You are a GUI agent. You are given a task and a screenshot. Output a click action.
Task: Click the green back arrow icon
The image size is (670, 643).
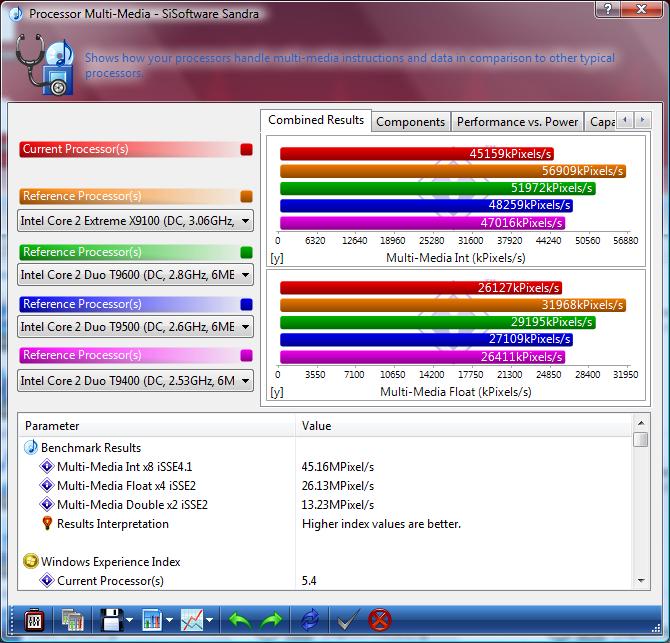point(240,620)
